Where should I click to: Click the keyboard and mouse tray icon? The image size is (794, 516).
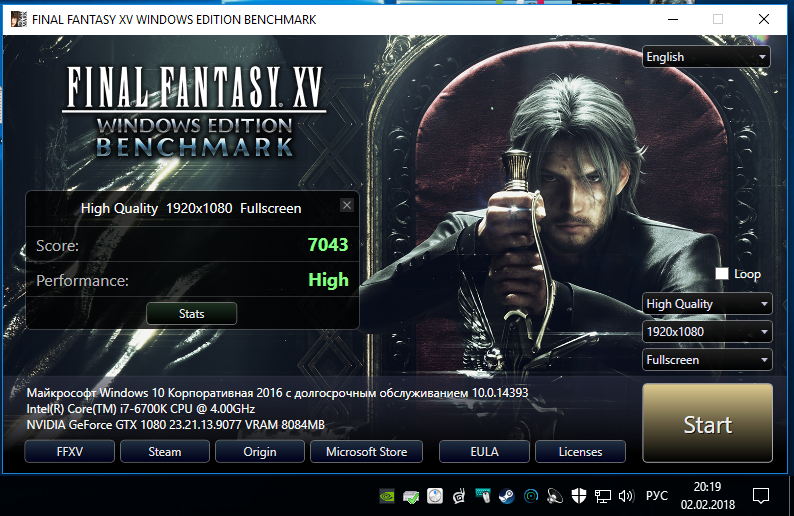click(x=483, y=496)
